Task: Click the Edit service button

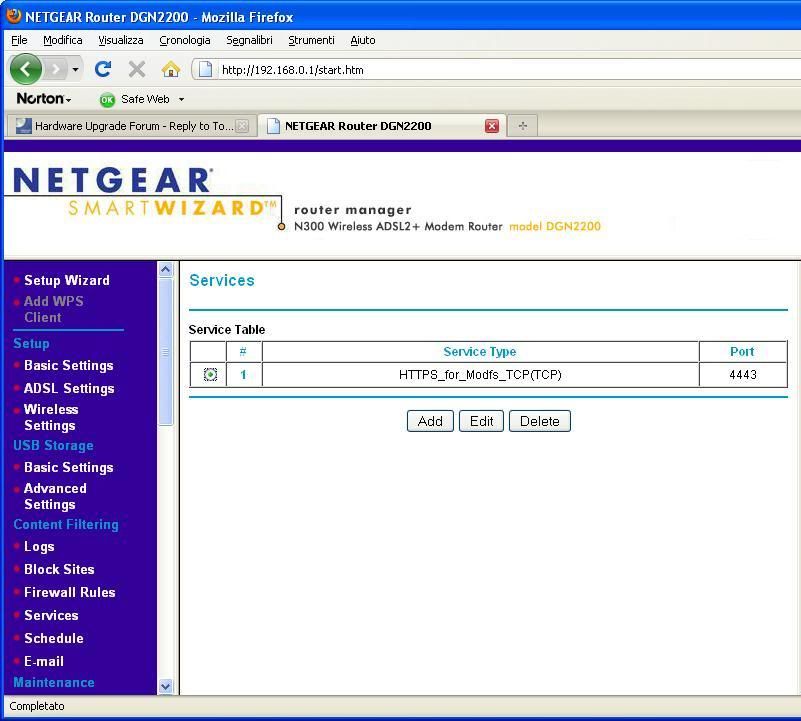Action: (481, 421)
